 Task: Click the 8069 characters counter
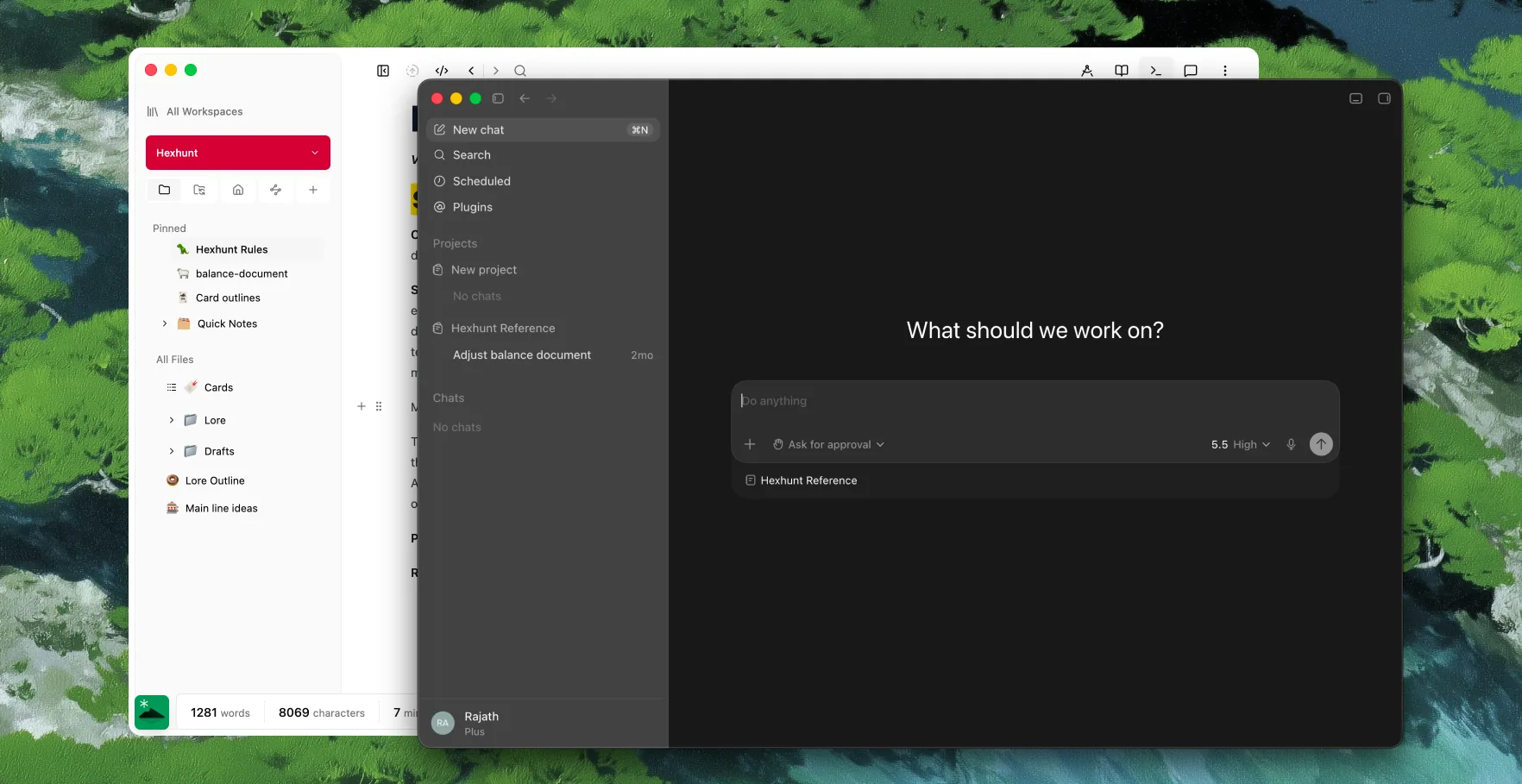(322, 712)
